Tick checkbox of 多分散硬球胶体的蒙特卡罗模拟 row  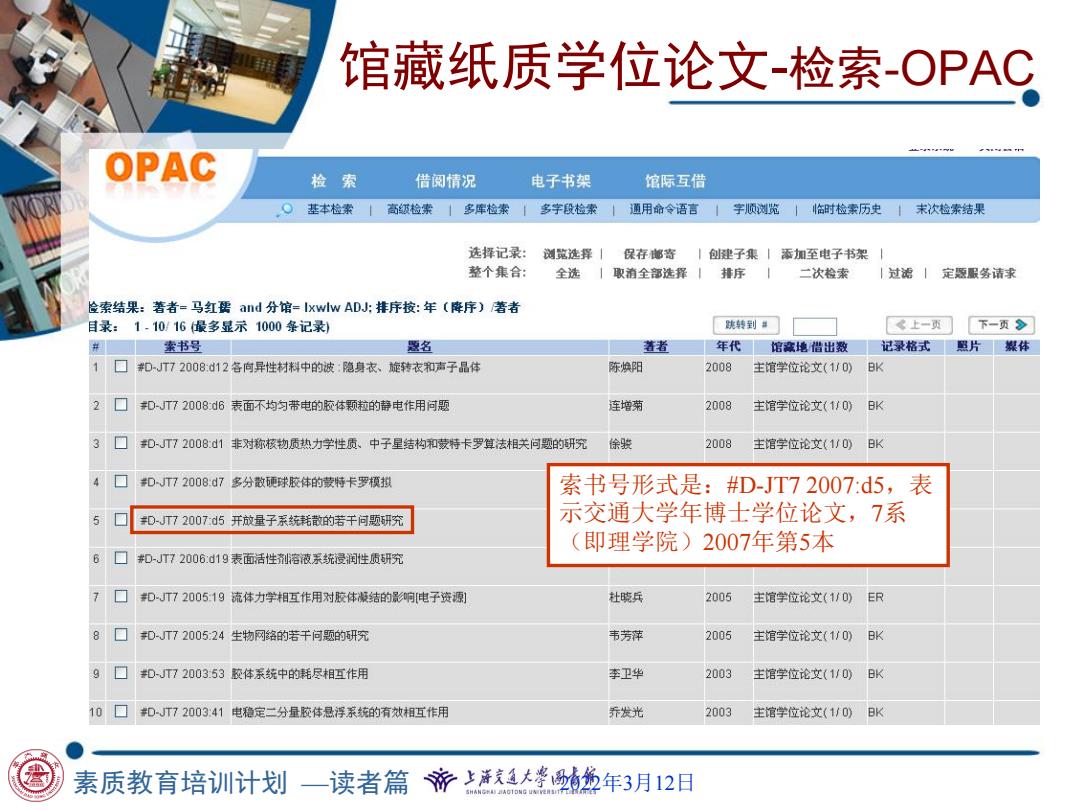tap(121, 481)
